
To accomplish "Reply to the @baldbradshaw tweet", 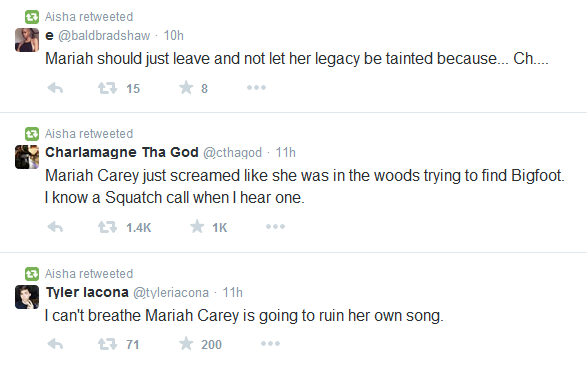I will point(55,88).
